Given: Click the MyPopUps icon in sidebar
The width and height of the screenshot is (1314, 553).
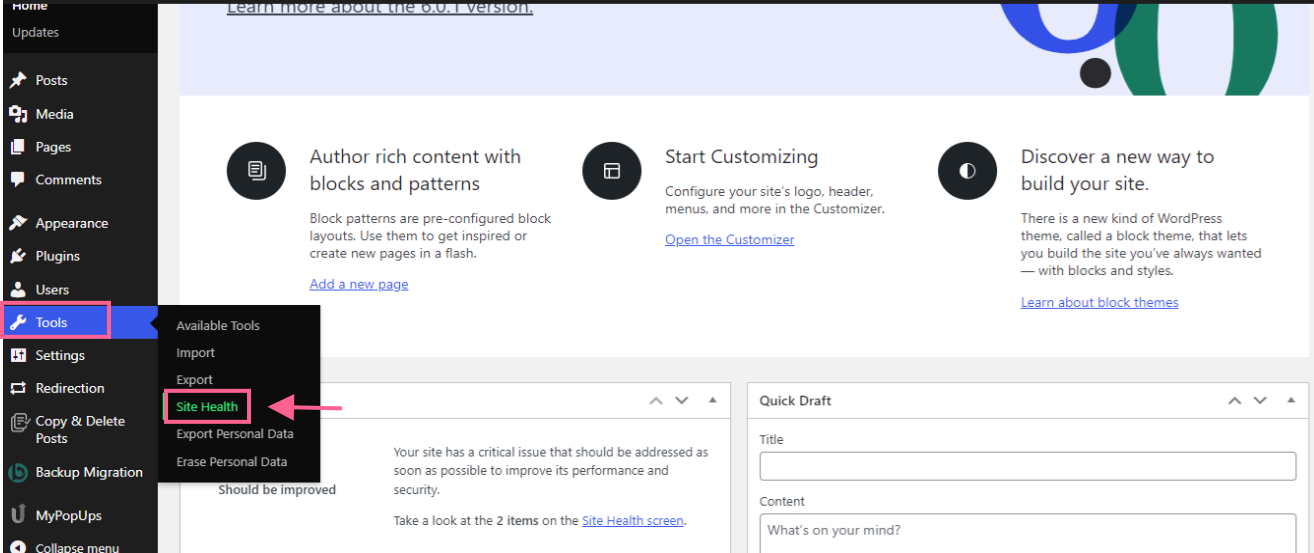Looking at the screenshot, I should [18, 516].
